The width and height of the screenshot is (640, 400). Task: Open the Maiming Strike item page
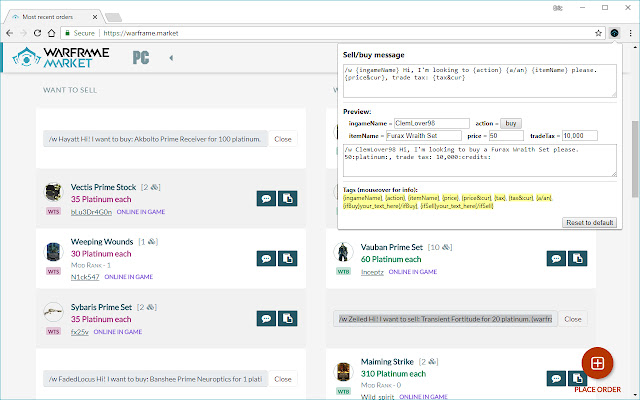pyautogui.click(x=387, y=362)
